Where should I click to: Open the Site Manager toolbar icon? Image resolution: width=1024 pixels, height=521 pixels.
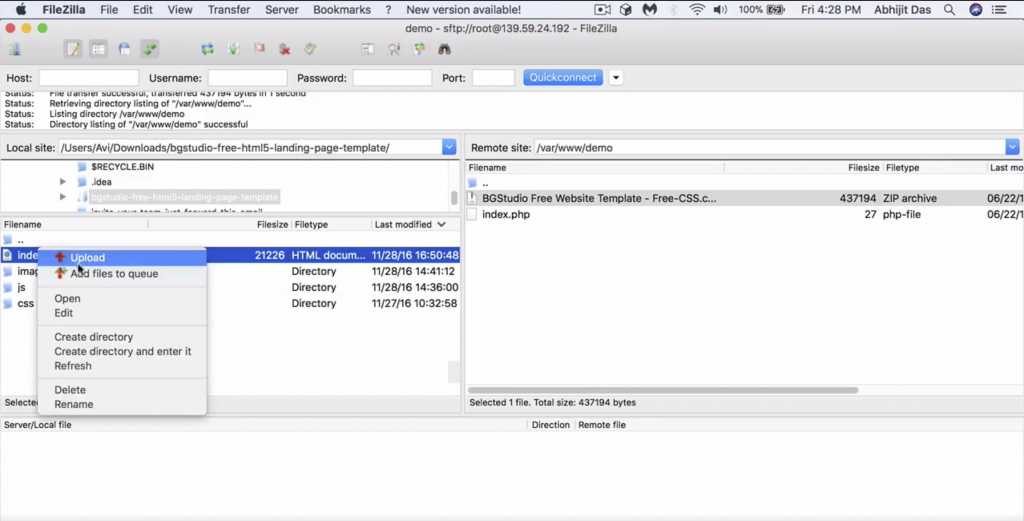14,50
